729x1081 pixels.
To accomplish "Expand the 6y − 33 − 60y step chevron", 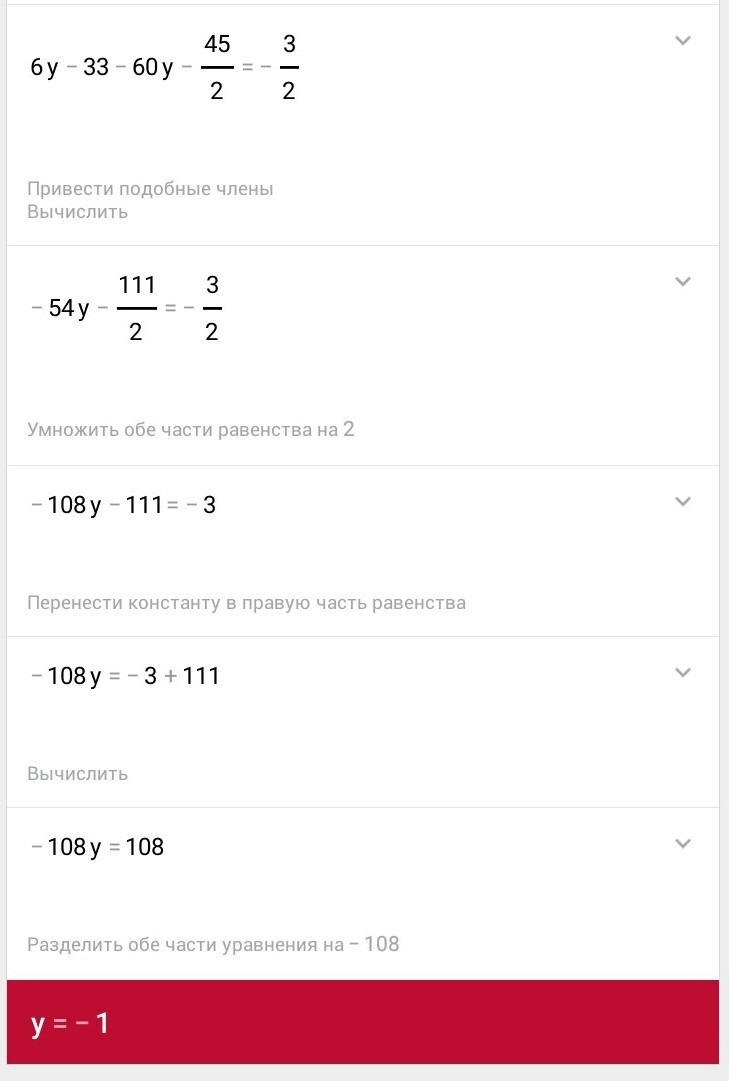I will pyautogui.click(x=683, y=41).
